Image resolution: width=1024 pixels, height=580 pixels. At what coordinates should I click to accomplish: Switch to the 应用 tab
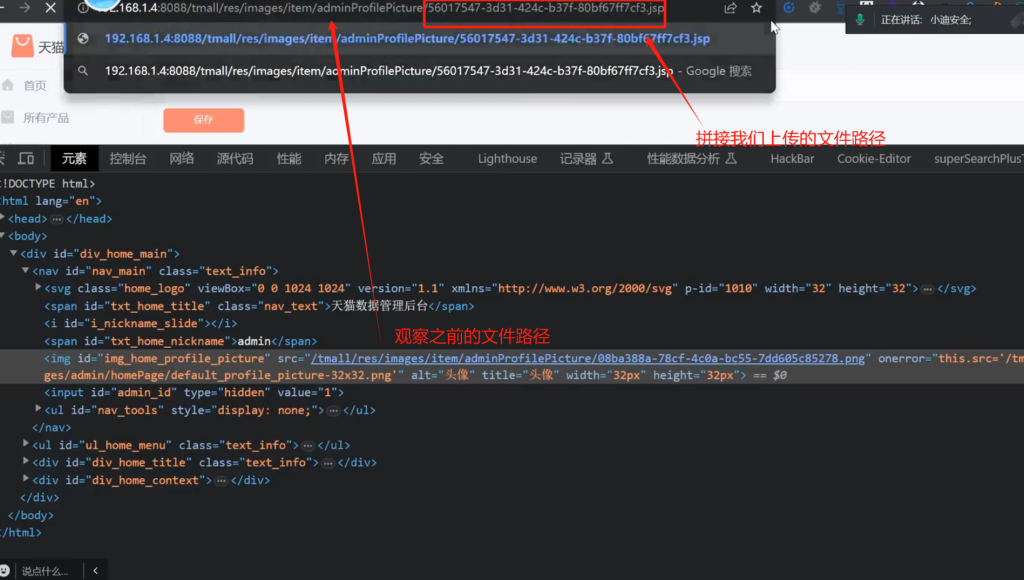click(x=384, y=159)
